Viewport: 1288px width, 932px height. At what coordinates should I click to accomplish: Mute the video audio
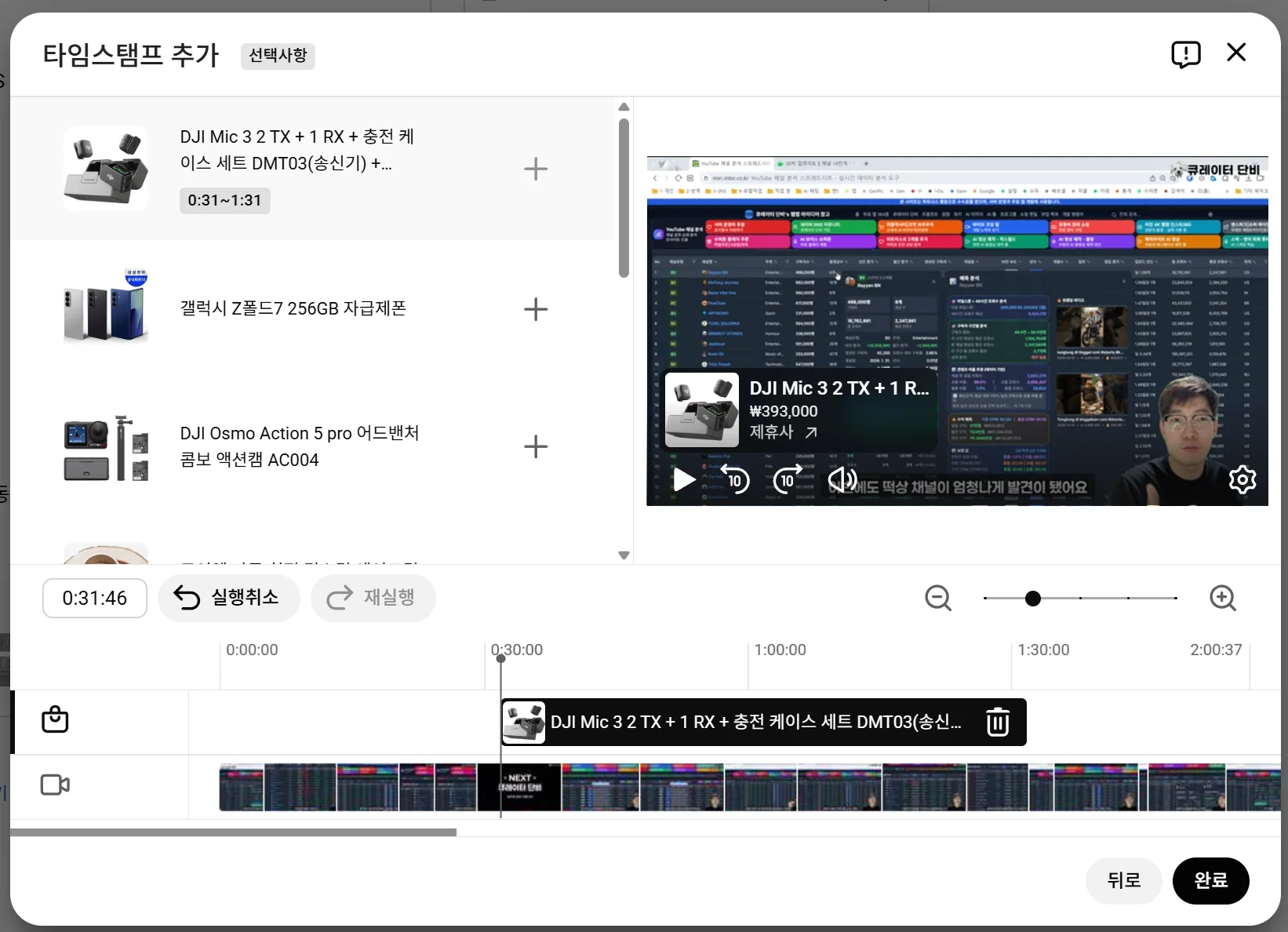pyautogui.click(x=842, y=480)
